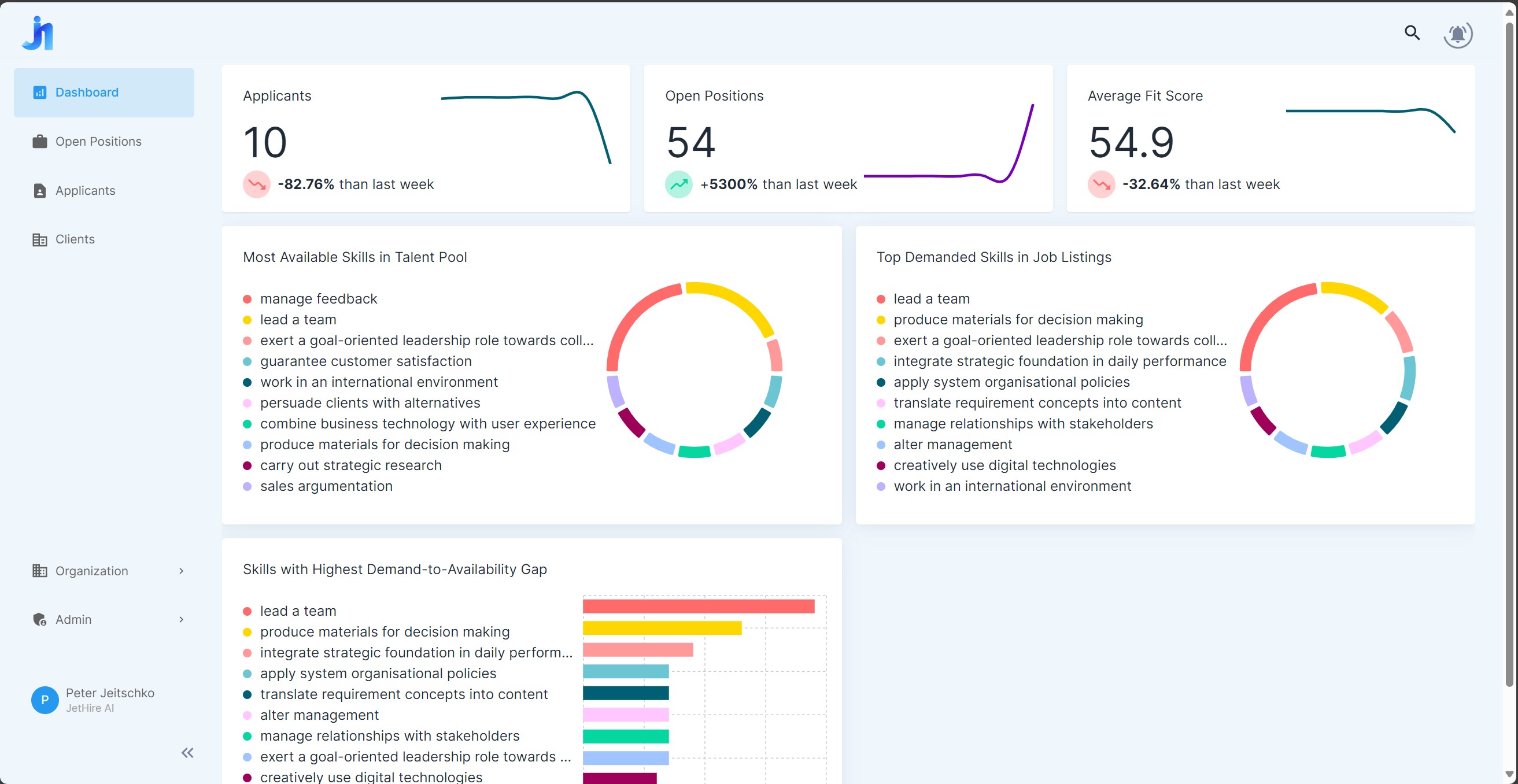The height and width of the screenshot is (784, 1518).
Task: Click the Admin shield icon
Action: point(39,620)
